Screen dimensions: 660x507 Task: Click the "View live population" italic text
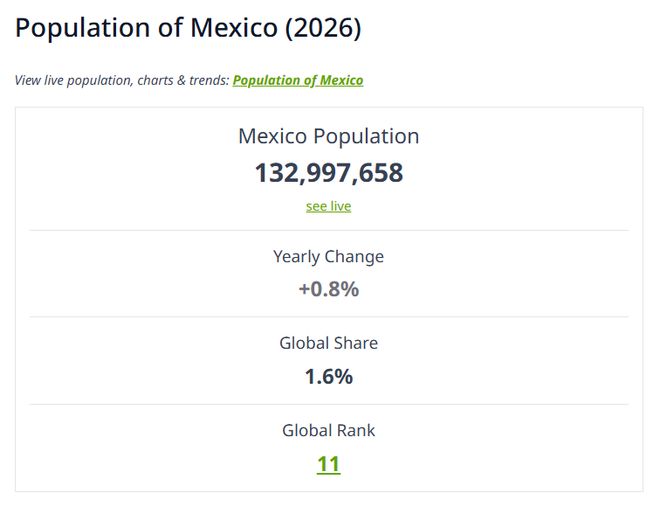point(72,80)
